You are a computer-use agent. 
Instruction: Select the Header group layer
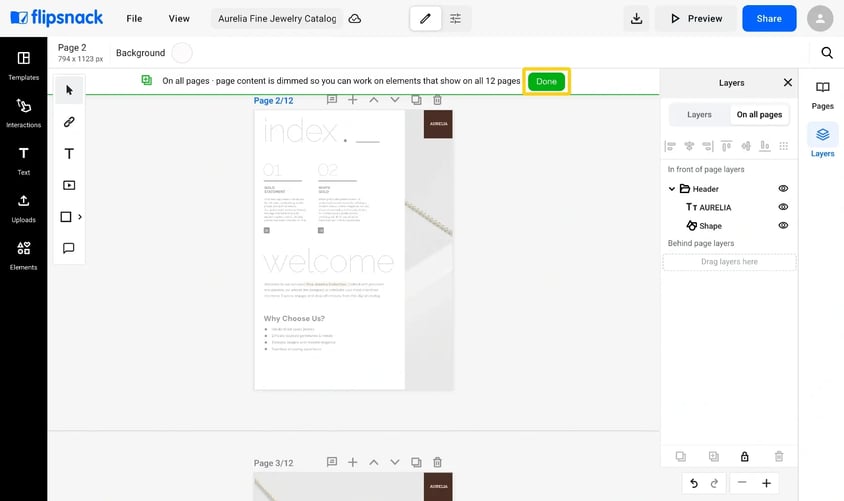[699, 189]
